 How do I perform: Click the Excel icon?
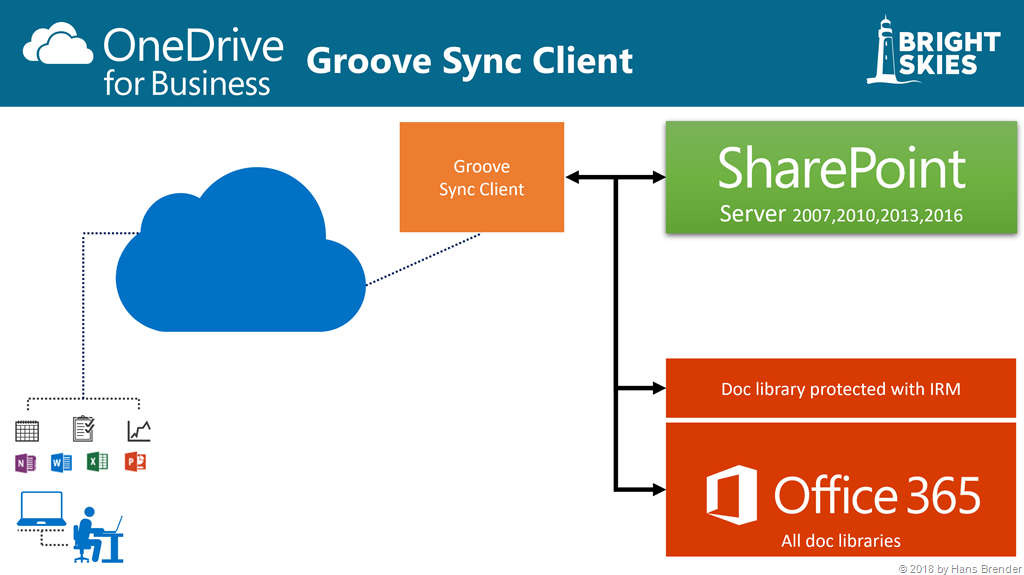[98, 462]
